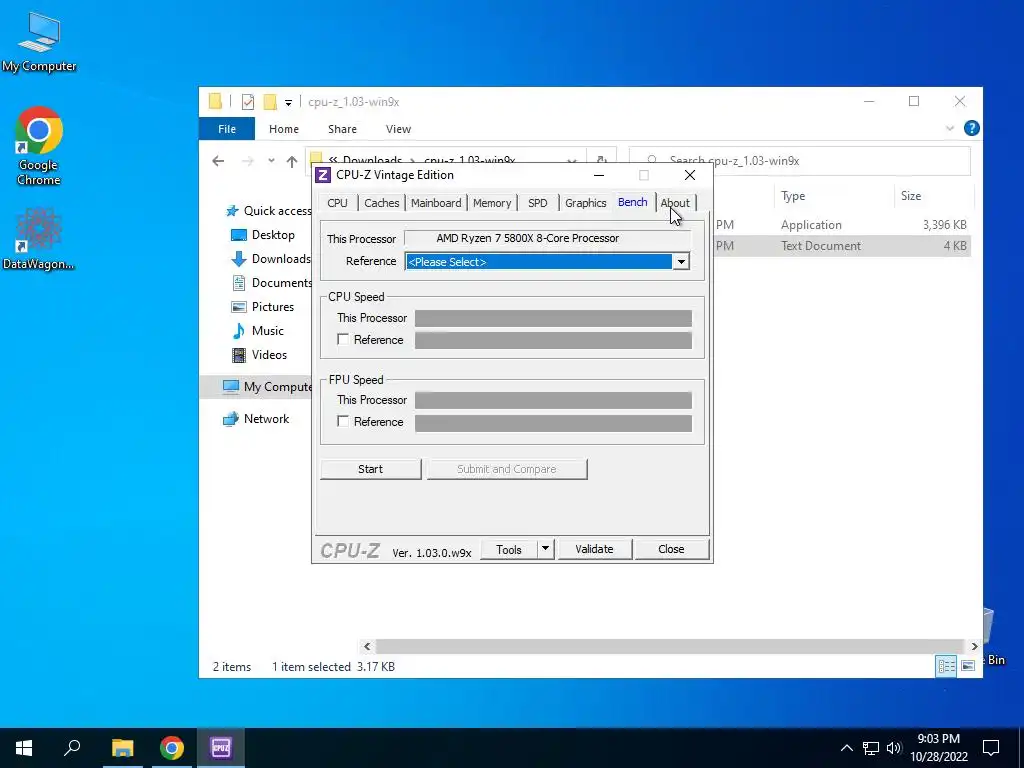Click the taskbar clock and date
Viewport: 1024px width, 768px height.
tap(939, 748)
